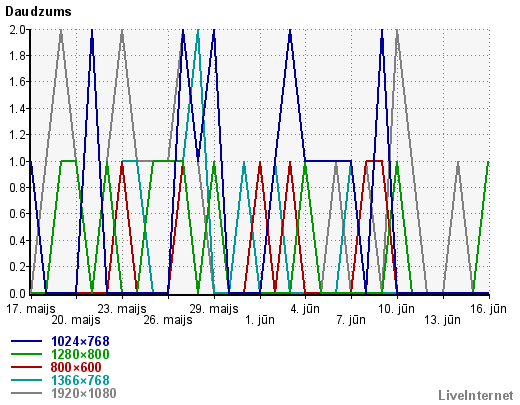Click the 2.0 value on y-axis
The height and width of the screenshot is (405, 520).
click(17, 30)
